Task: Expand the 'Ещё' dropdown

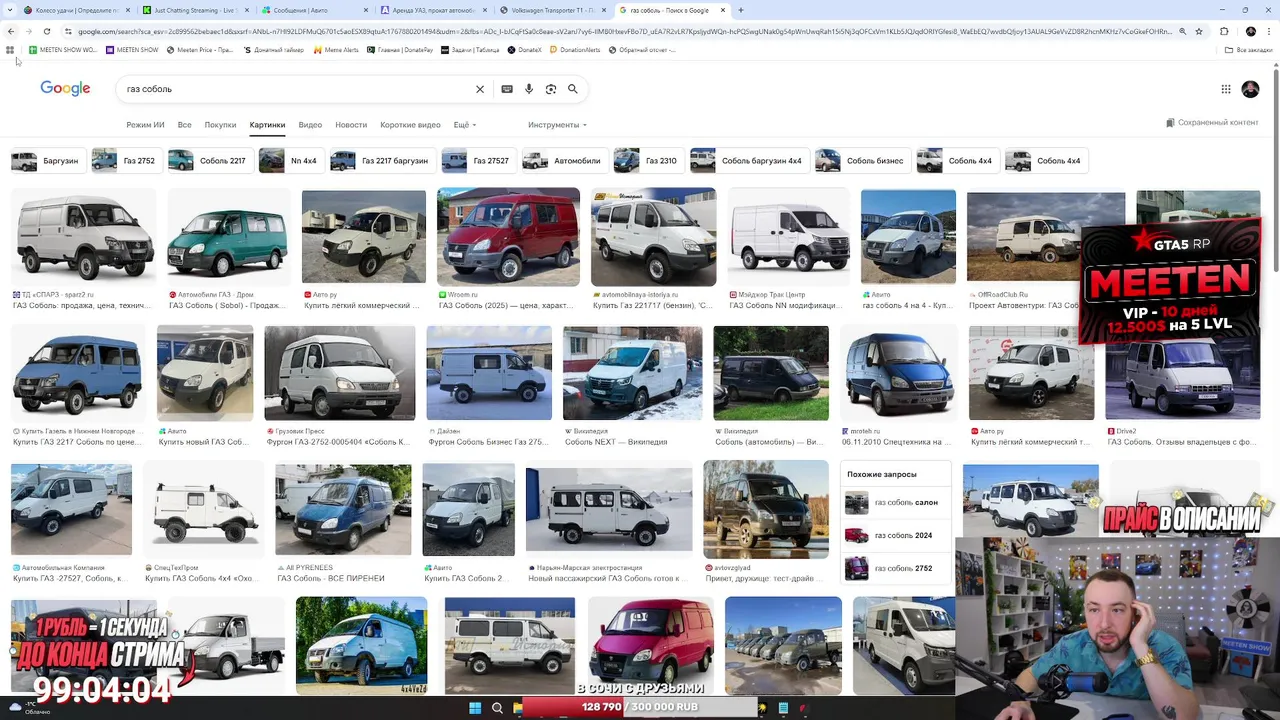Action: pos(464,125)
